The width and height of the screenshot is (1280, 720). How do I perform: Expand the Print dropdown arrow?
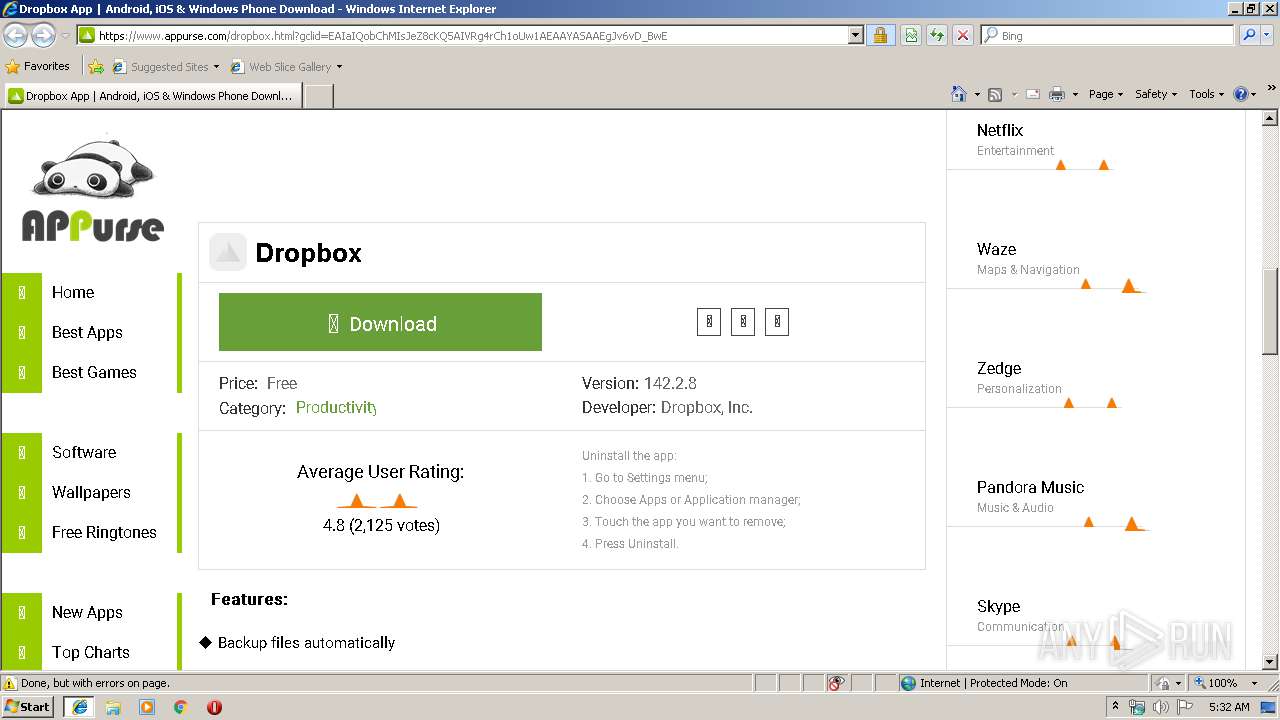(x=1075, y=94)
